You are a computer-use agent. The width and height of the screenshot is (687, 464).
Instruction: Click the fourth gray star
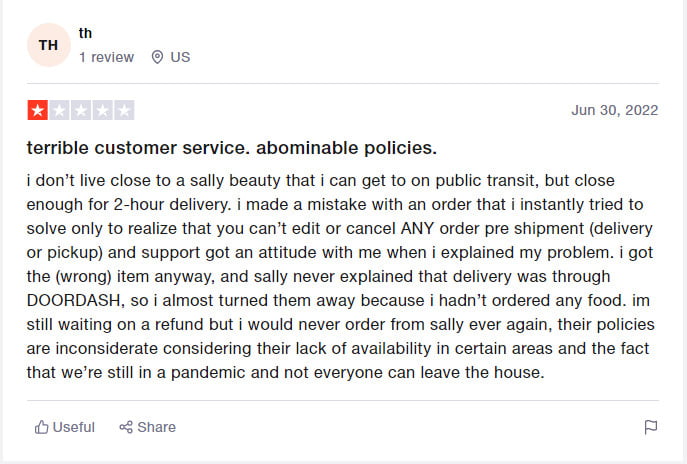pos(103,110)
